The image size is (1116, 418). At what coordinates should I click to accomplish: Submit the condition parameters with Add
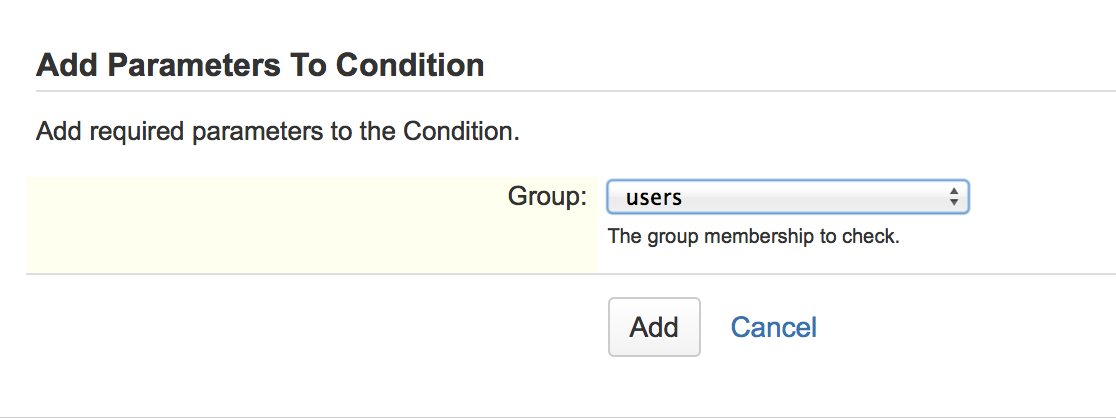pos(654,327)
